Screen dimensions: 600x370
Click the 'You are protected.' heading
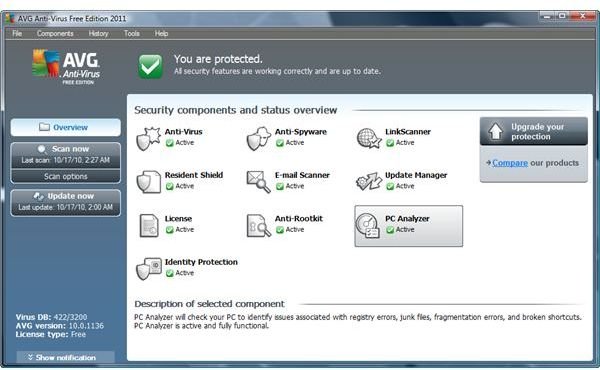218,59
